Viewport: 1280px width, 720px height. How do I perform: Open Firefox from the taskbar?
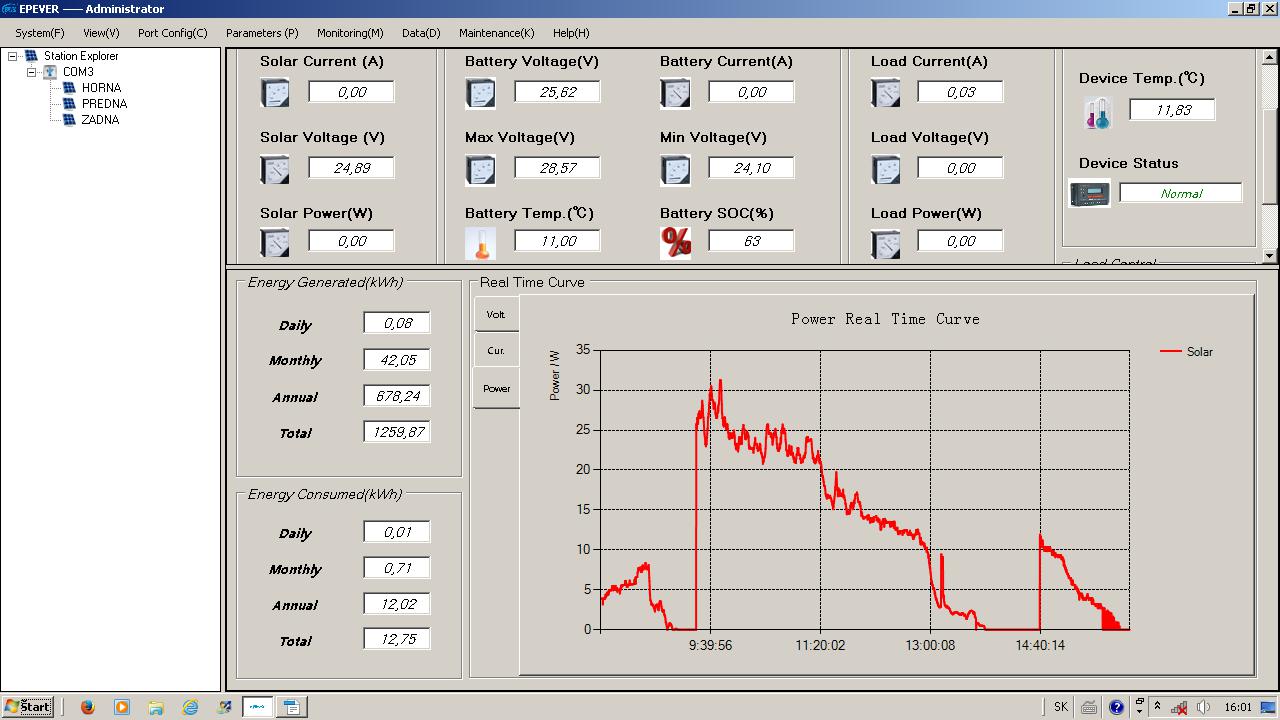(87, 707)
